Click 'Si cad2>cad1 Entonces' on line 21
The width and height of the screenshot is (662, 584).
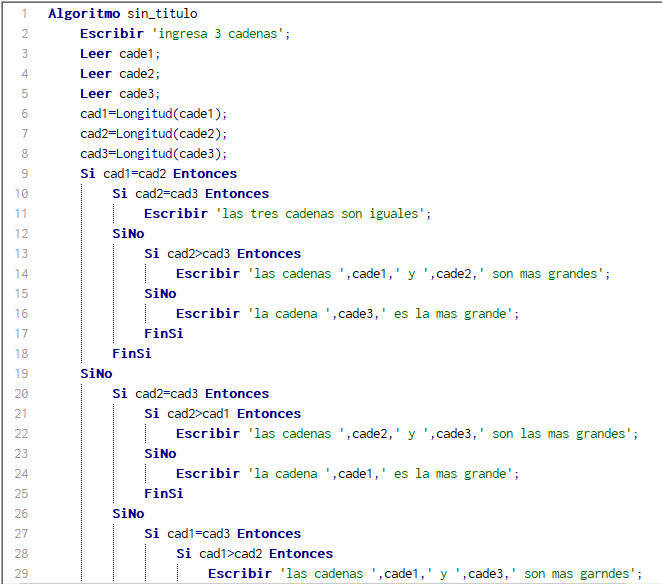[x=222, y=414]
